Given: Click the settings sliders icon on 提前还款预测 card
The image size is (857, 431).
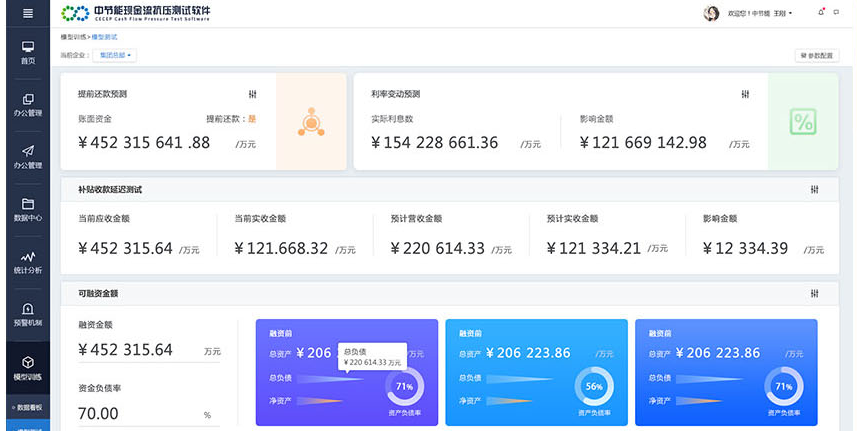Looking at the screenshot, I should [252, 94].
